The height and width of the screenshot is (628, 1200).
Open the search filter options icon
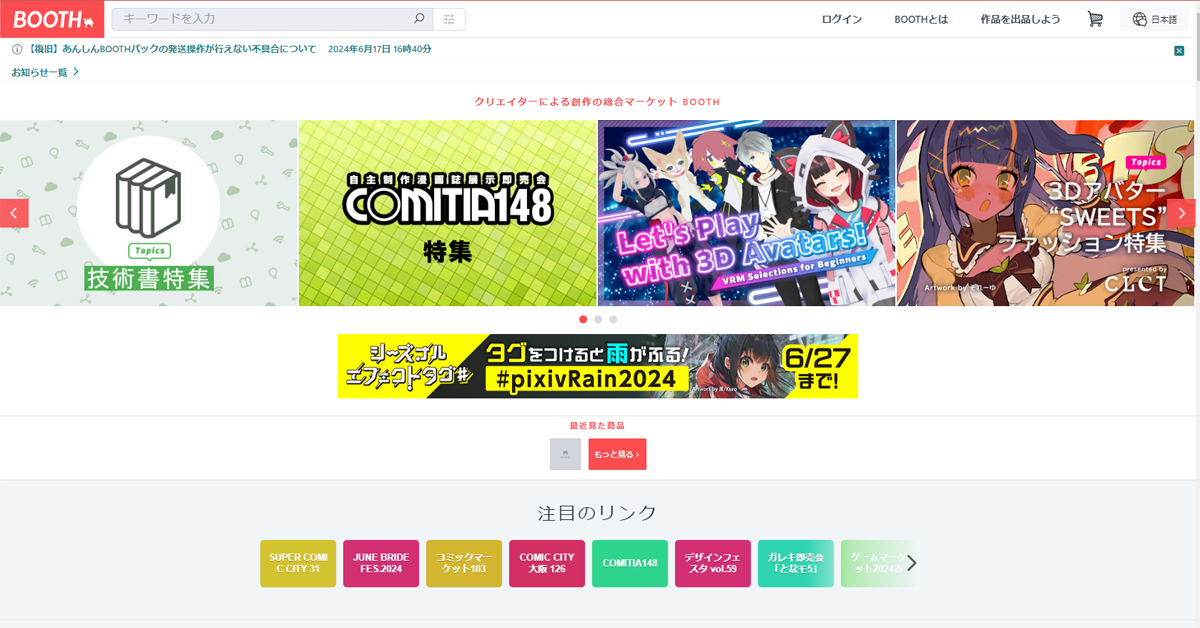(449, 19)
